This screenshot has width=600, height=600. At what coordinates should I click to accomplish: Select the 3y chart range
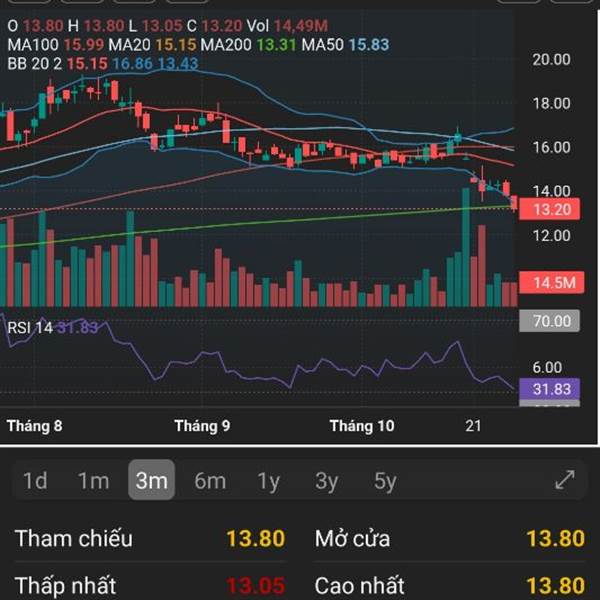tap(326, 481)
